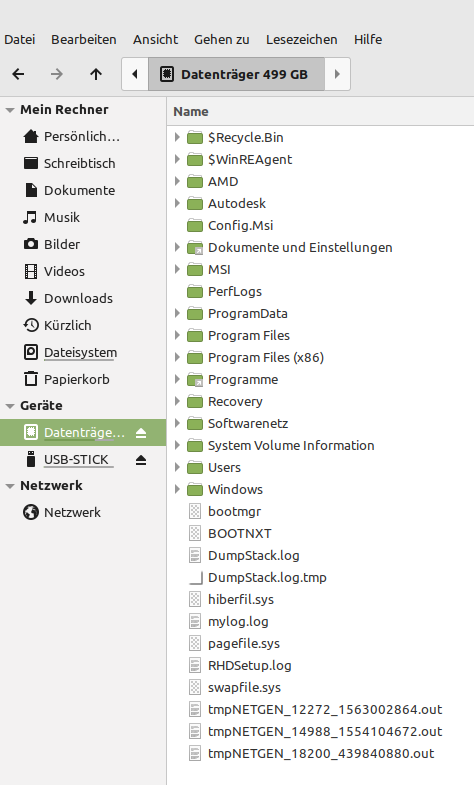This screenshot has width=474, height=785.
Task: Open the Ansicht menu
Action: pyautogui.click(x=155, y=40)
